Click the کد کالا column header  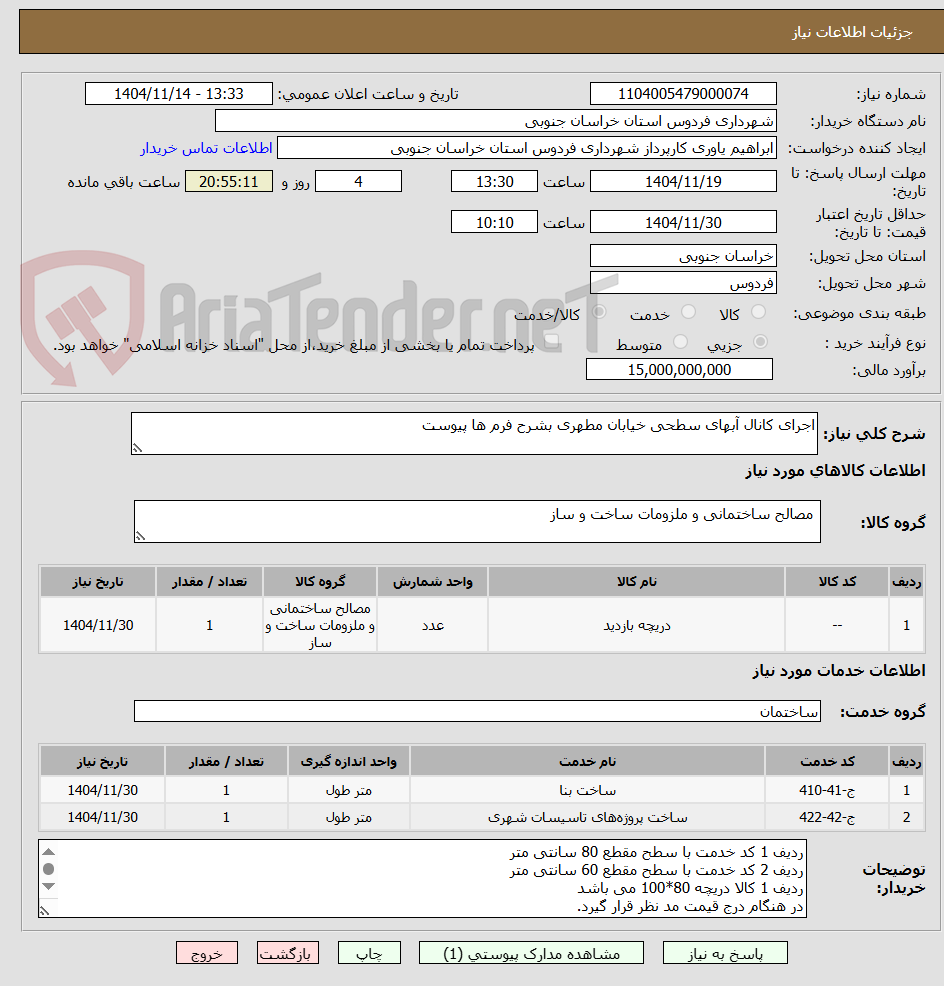[837, 582]
